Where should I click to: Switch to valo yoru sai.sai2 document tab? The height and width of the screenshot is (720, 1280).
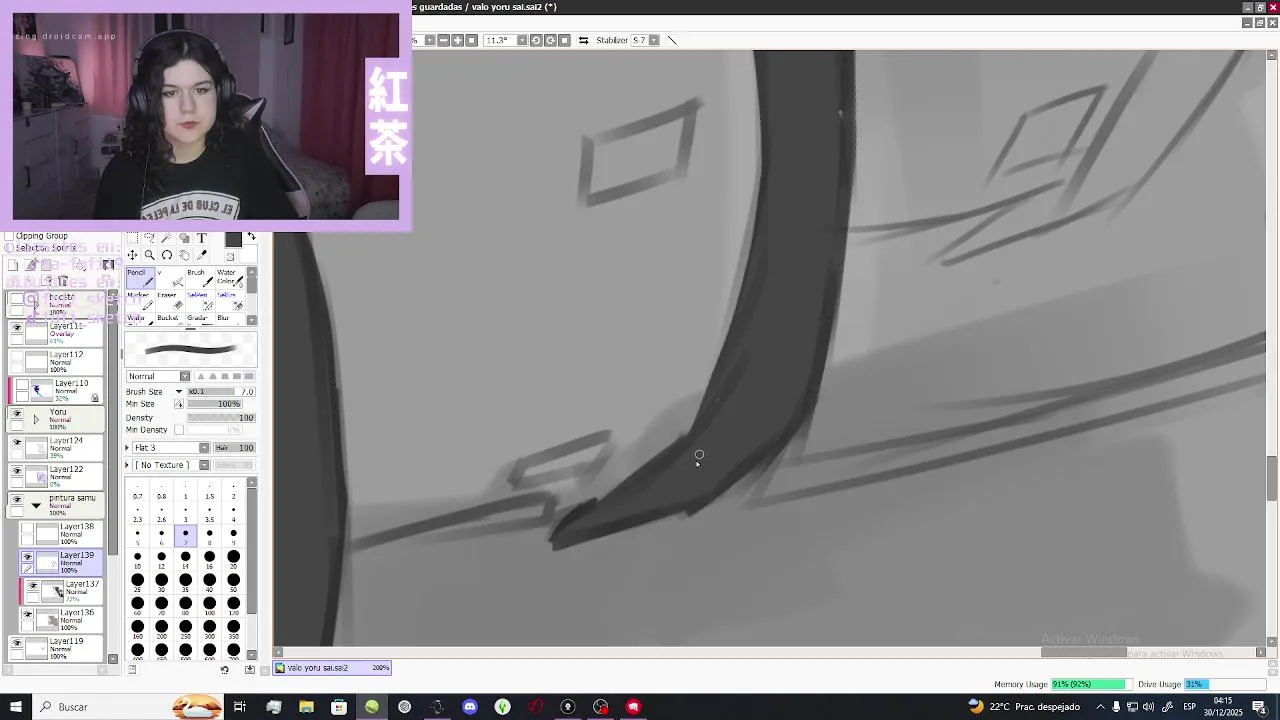(333, 668)
